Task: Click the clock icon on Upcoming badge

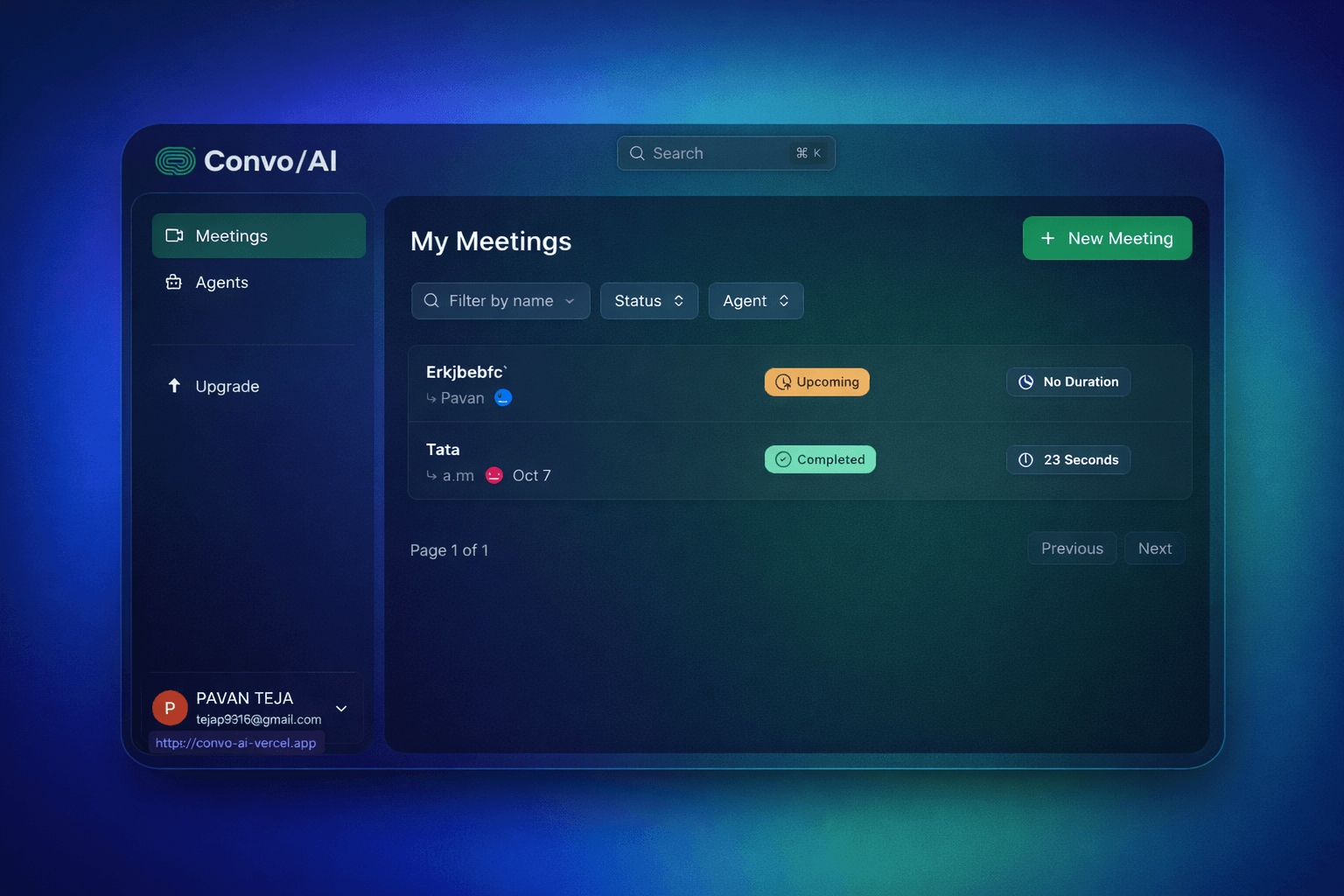Action: (783, 382)
